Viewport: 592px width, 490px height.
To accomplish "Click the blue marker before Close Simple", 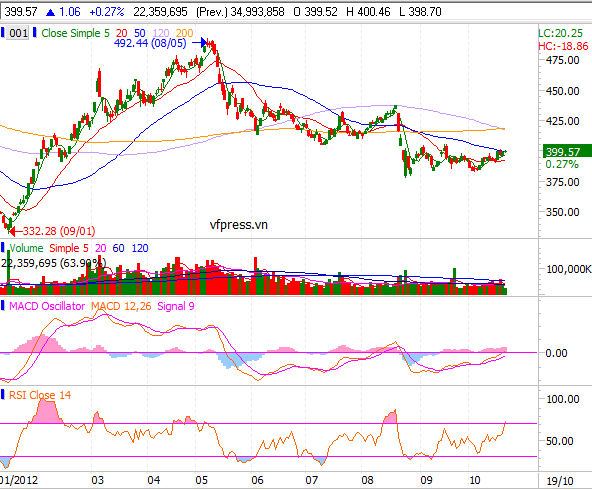I will [x=35, y=33].
